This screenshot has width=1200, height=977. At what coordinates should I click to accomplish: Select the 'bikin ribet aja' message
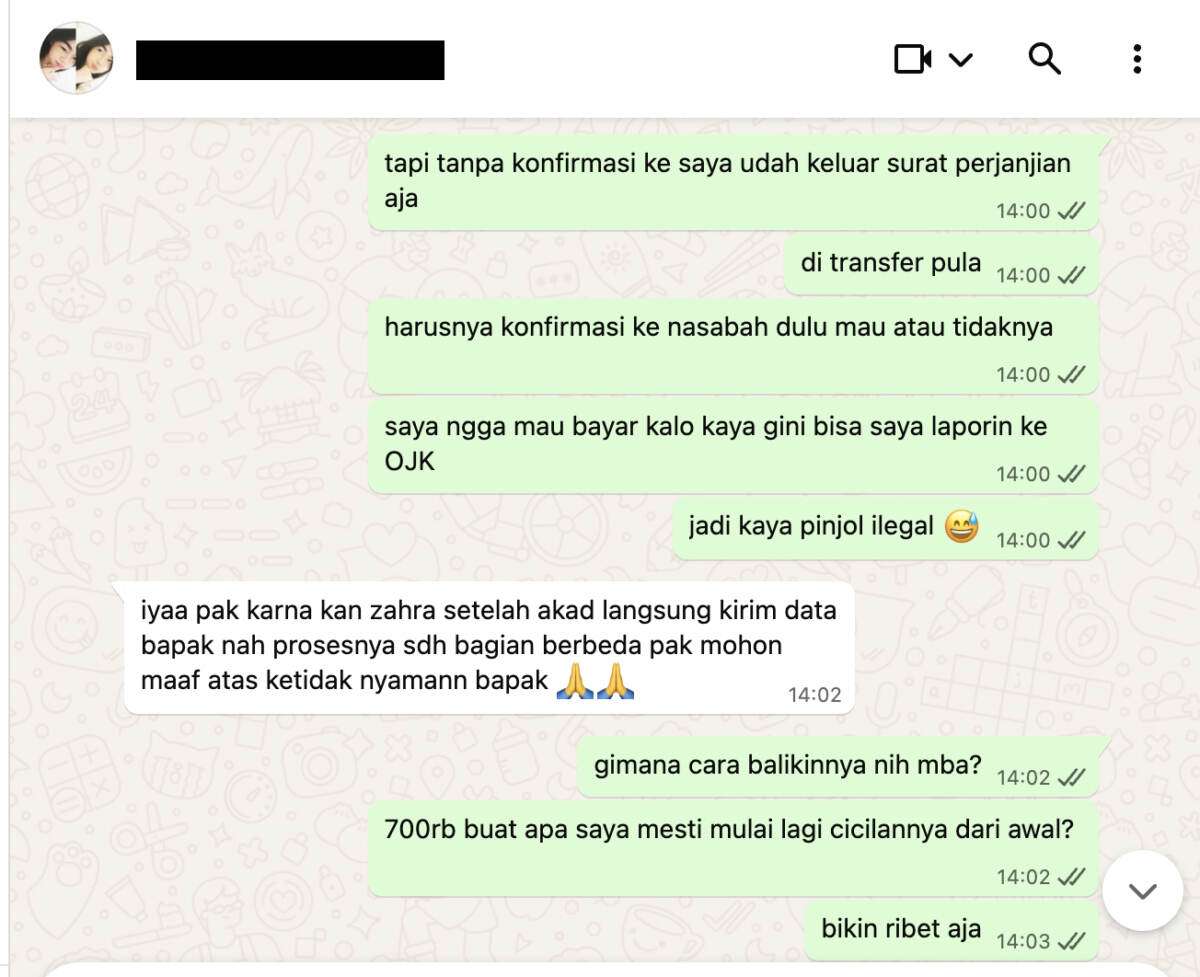[952, 932]
